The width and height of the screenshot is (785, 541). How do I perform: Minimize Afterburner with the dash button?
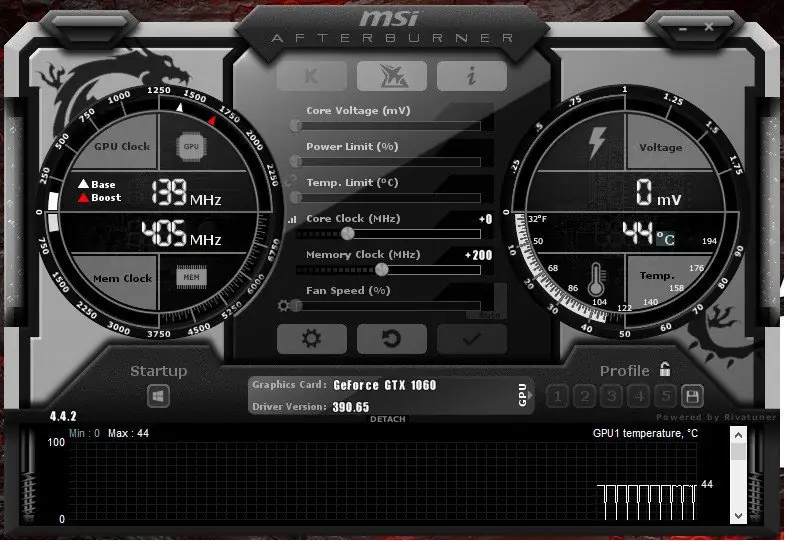[x=683, y=29]
